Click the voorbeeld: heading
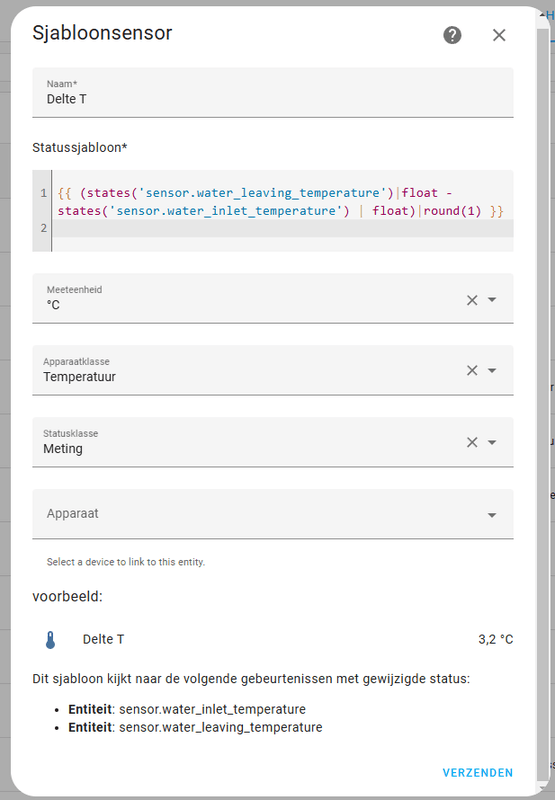The height and width of the screenshot is (800, 555). tap(67, 596)
